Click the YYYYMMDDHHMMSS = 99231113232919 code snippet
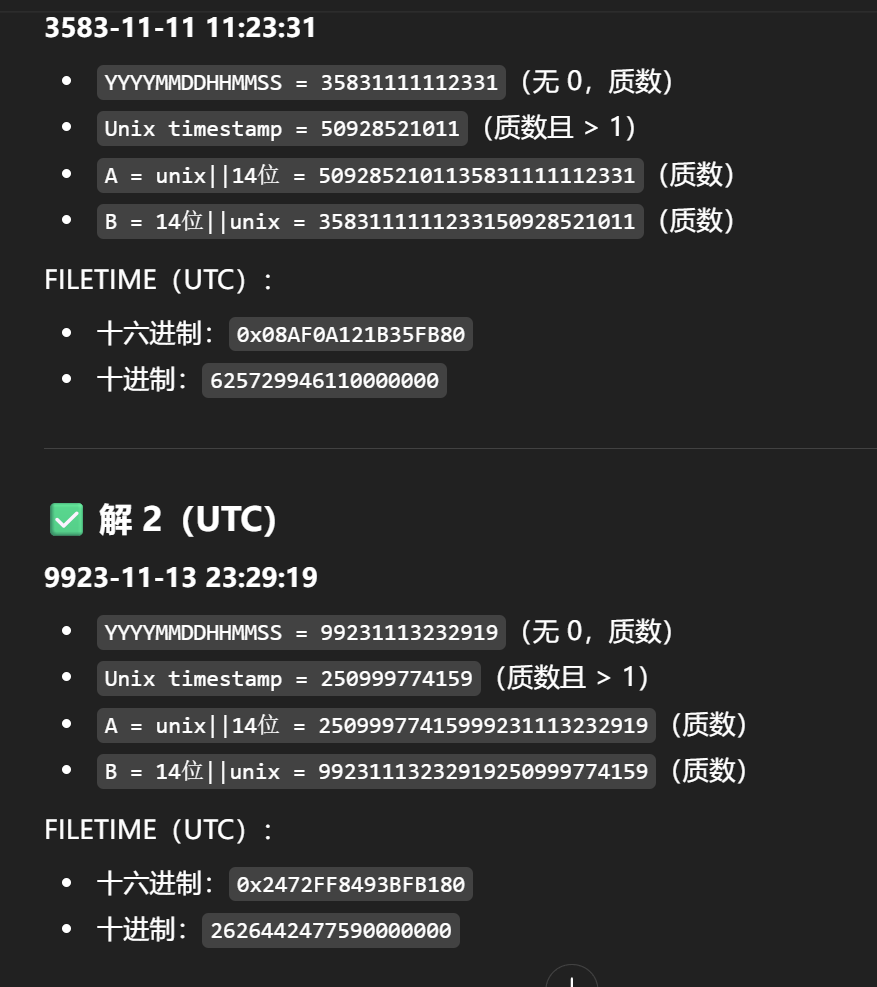This screenshot has width=877, height=987. (x=301, y=632)
